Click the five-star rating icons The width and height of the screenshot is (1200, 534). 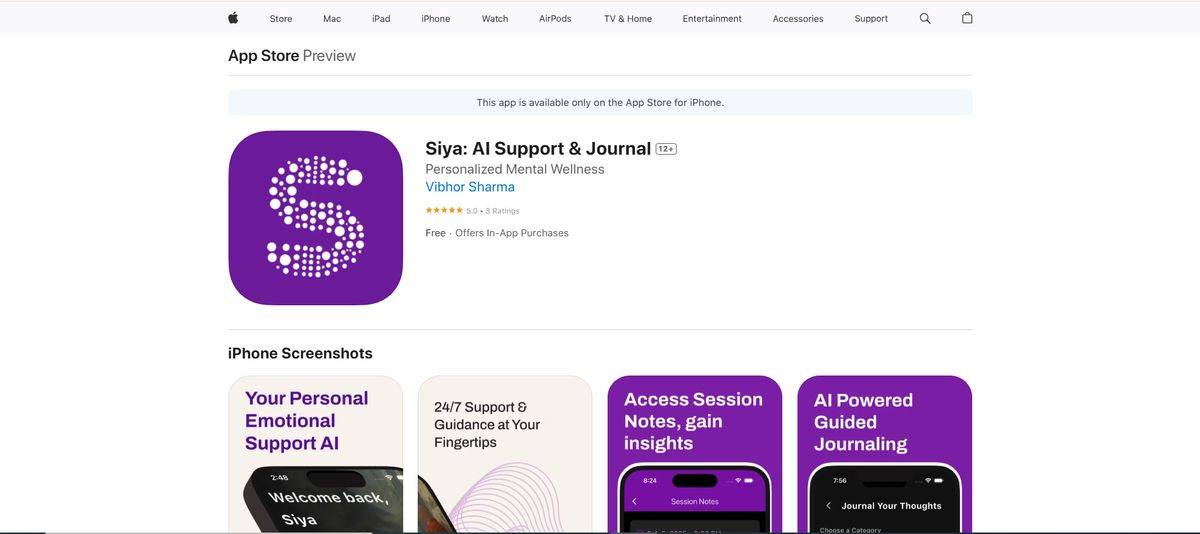(x=444, y=211)
